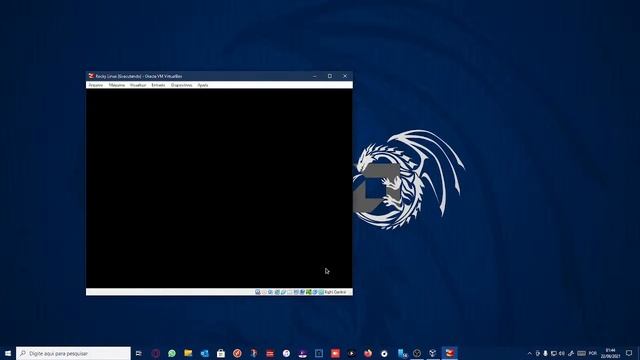Click the VirtualBox logo in the title bar
This screenshot has width=640, height=360.
coord(91,76)
